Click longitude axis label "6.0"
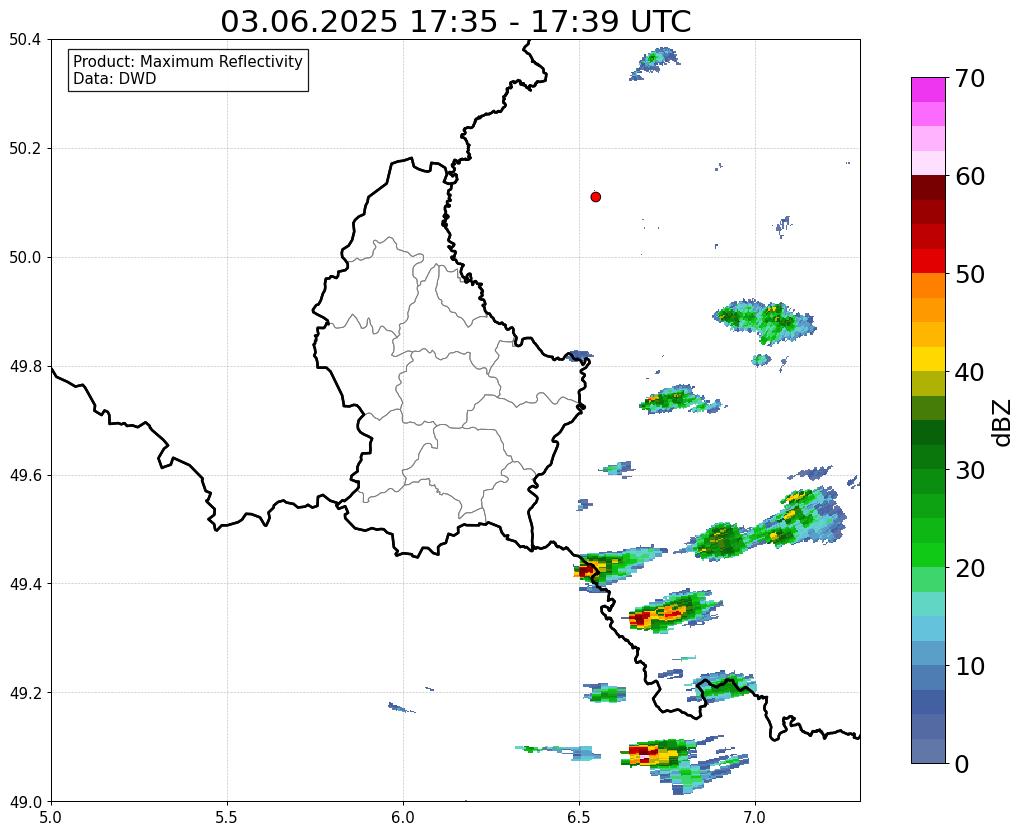The height and width of the screenshot is (834, 1023). (x=403, y=817)
